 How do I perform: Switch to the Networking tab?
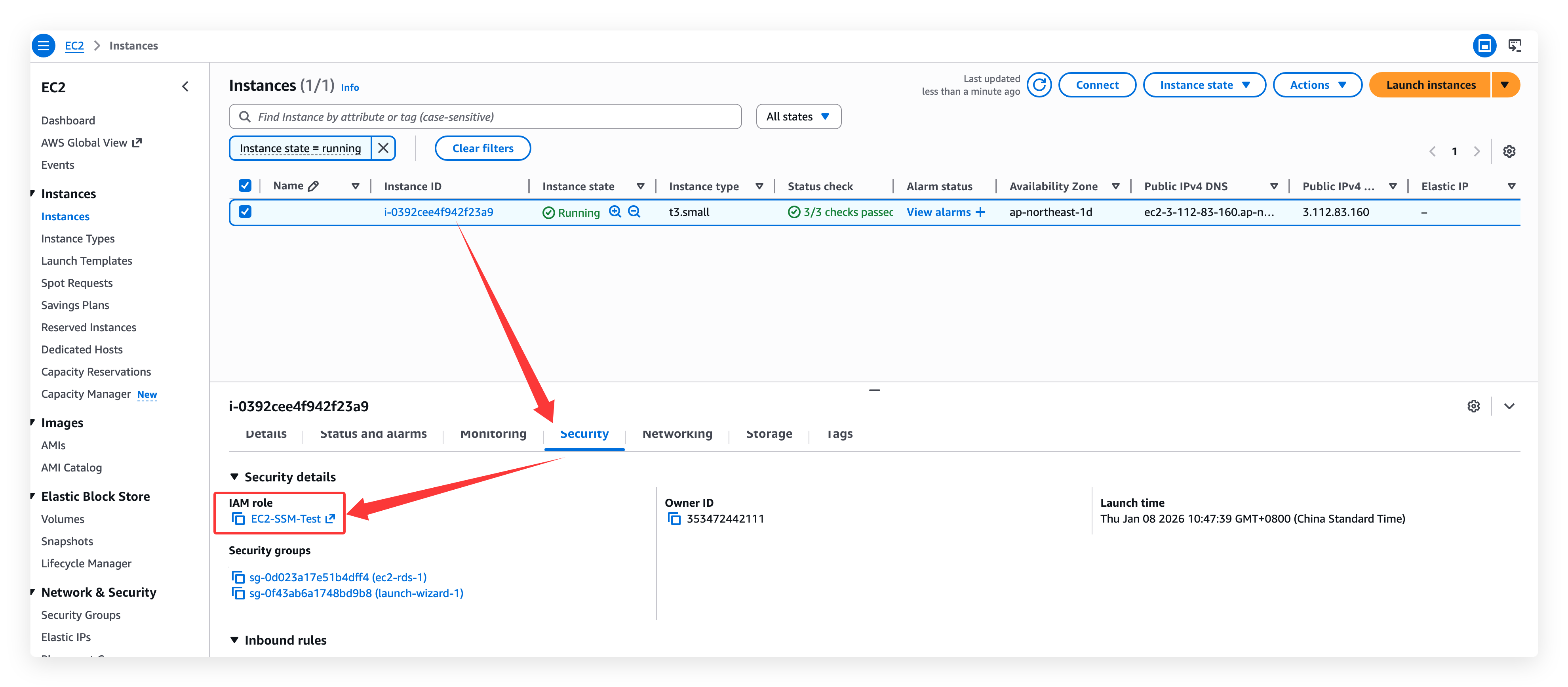click(677, 434)
